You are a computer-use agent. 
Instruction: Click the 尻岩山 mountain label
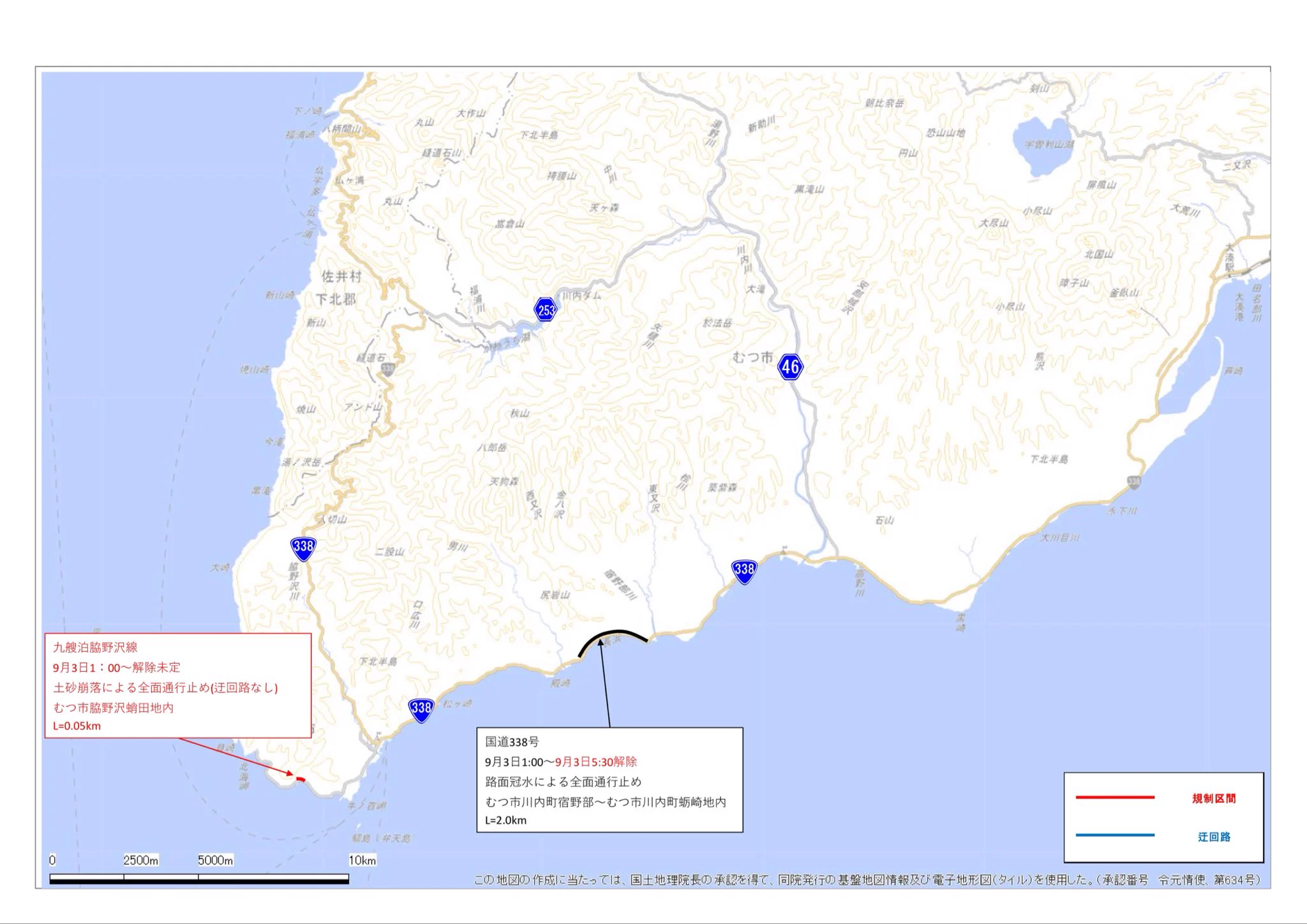(x=555, y=595)
